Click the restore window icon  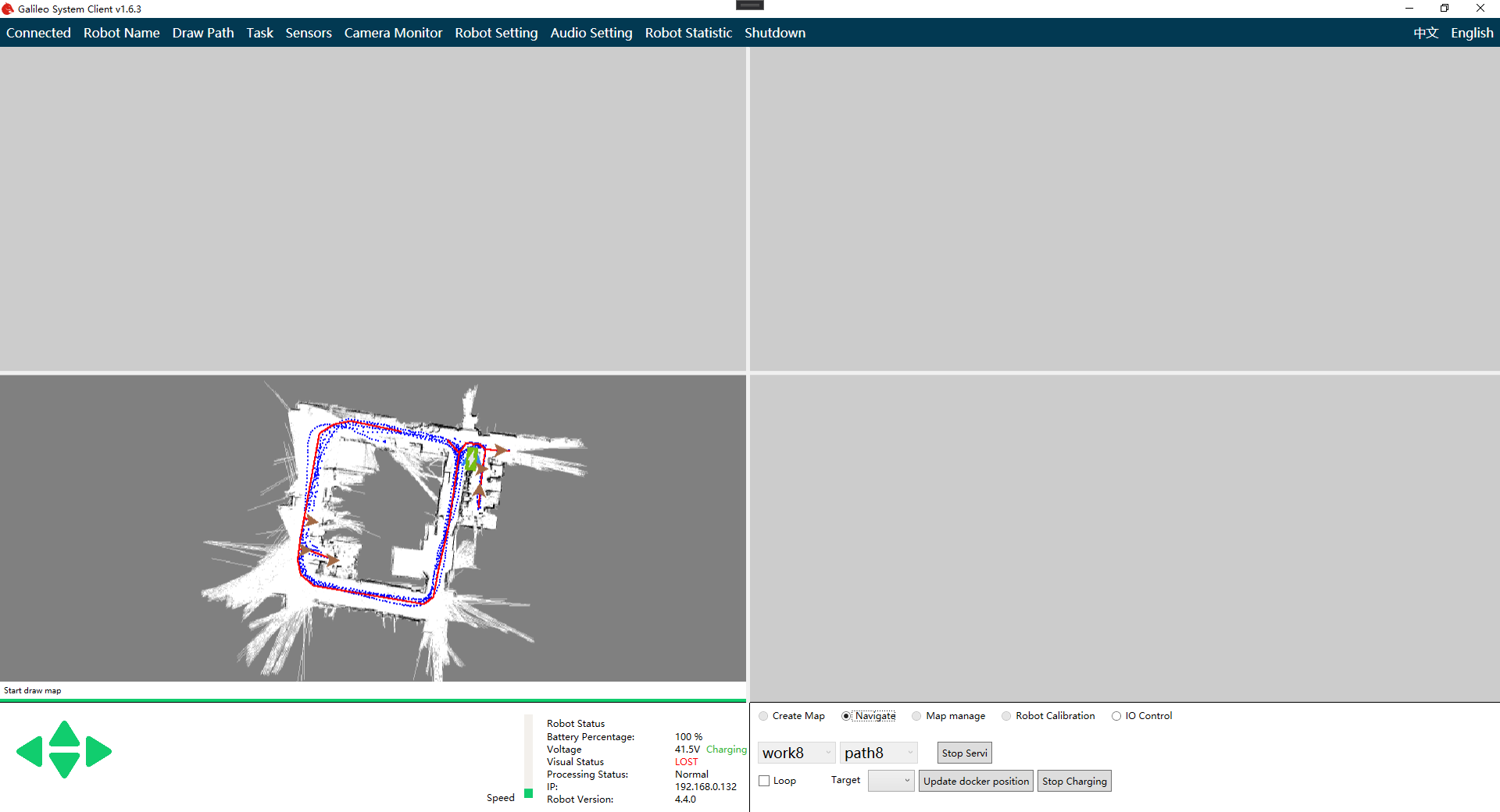click(1445, 9)
